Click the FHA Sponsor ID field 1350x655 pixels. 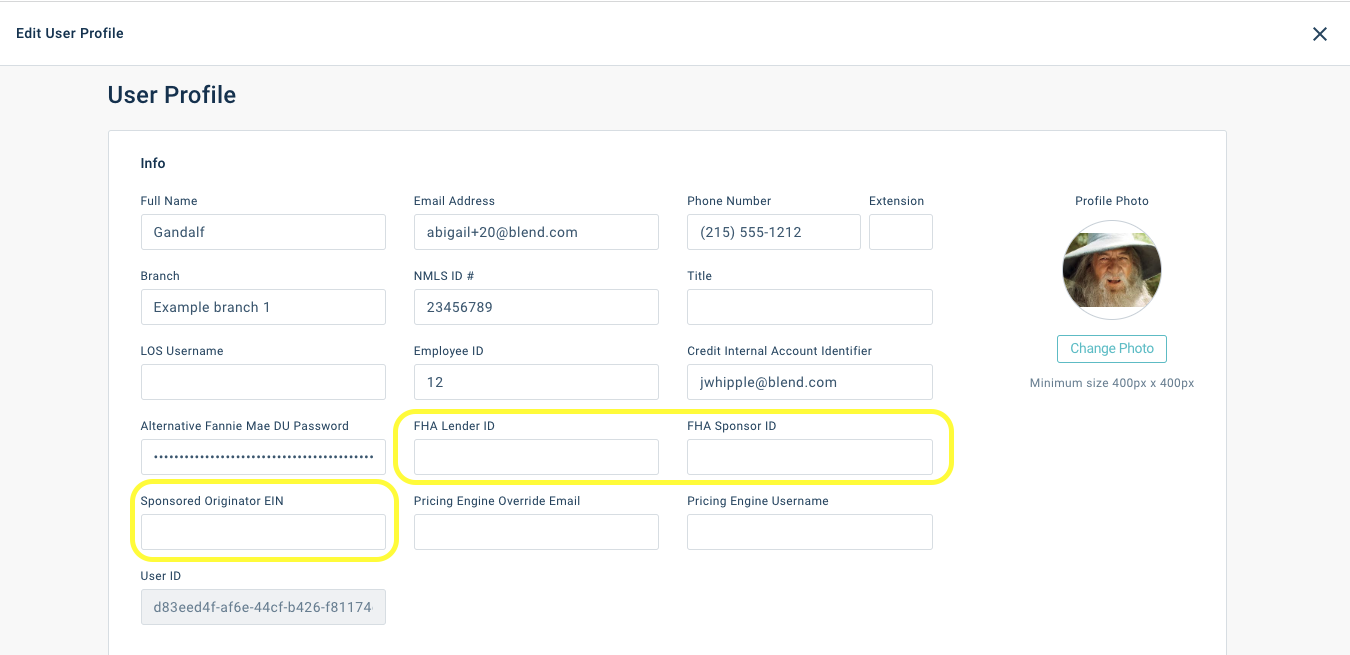[810, 457]
